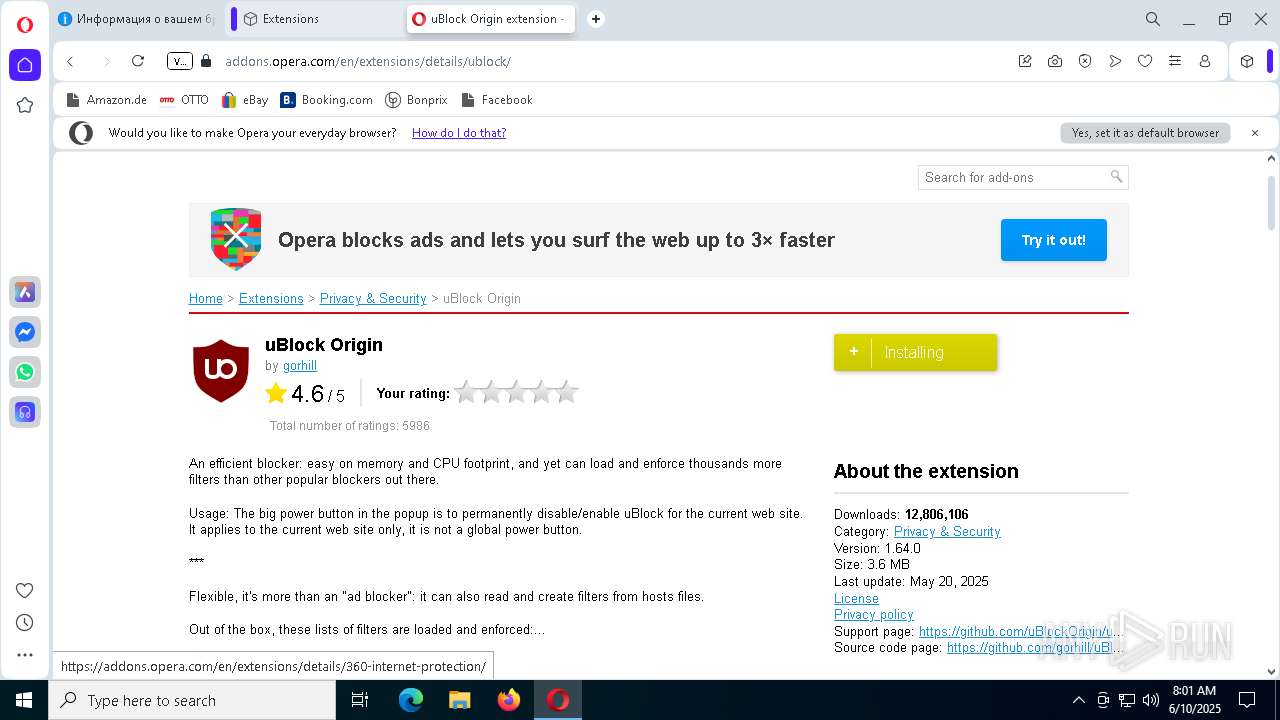1280x720 pixels.
Task: Click the pin-on-page edit icon in the address bar
Action: (1025, 61)
